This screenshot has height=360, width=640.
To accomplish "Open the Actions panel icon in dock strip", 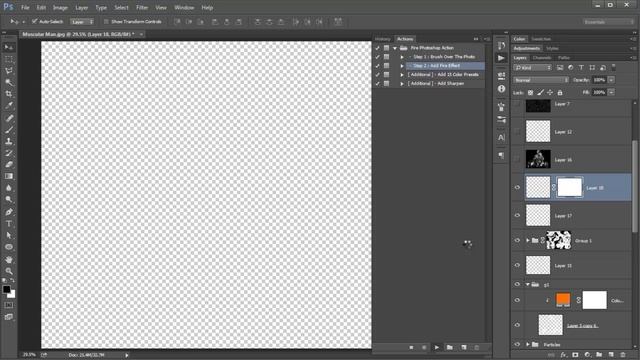I will pyautogui.click(x=501, y=58).
